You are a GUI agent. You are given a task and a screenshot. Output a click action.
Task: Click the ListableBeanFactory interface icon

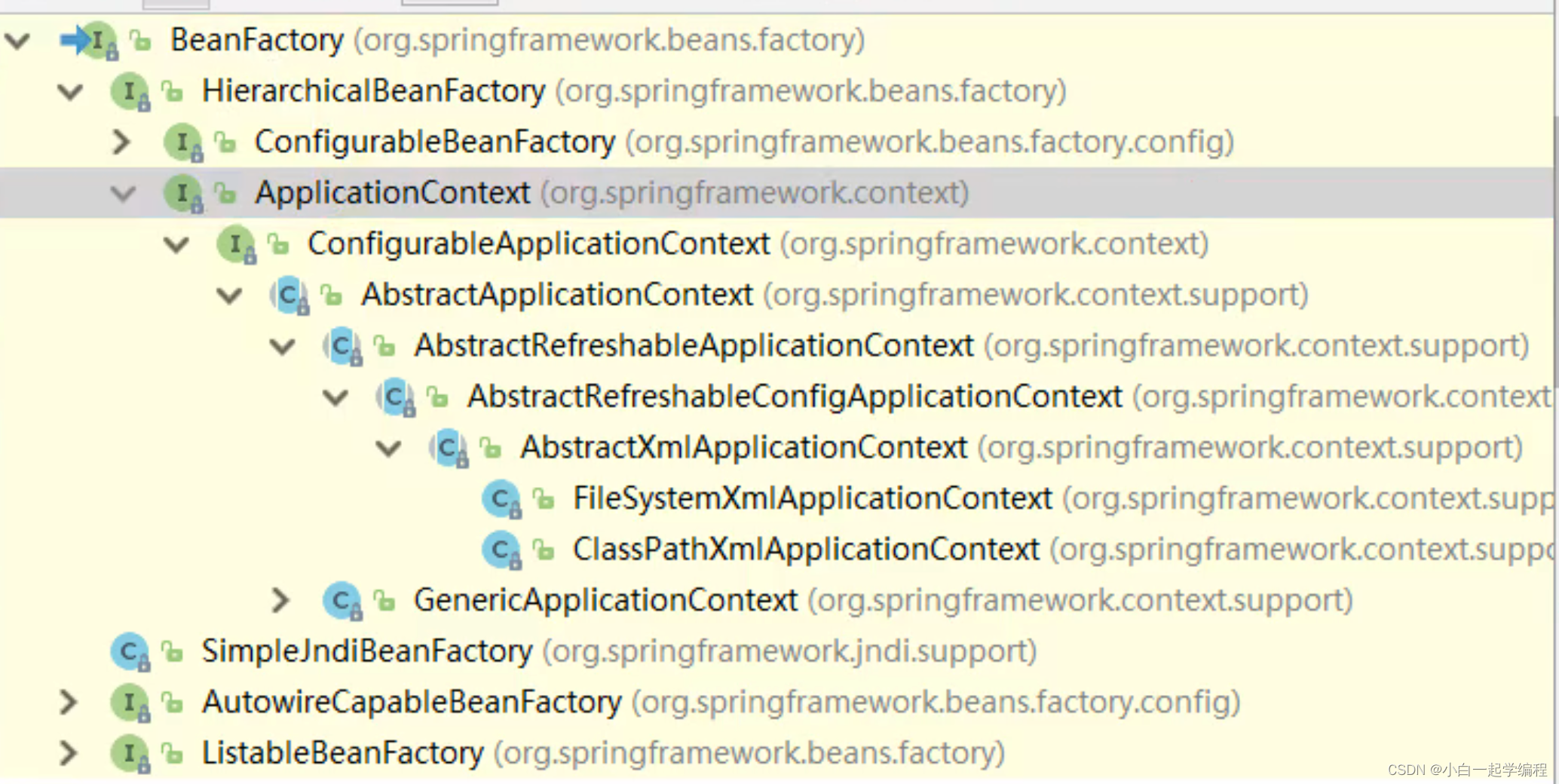[x=130, y=754]
